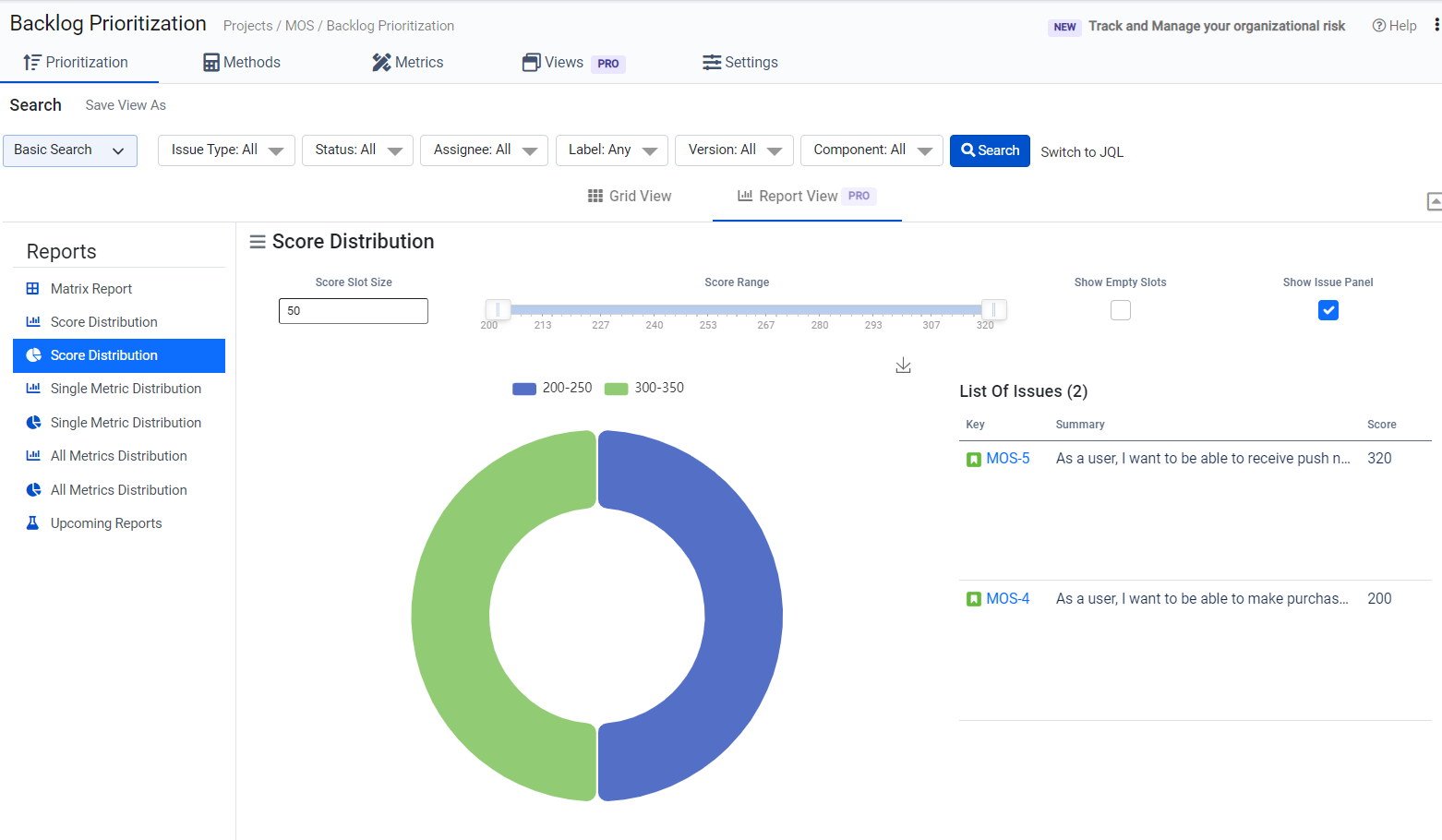Click the Switch to JQL link
1442x840 pixels.
click(x=1081, y=152)
